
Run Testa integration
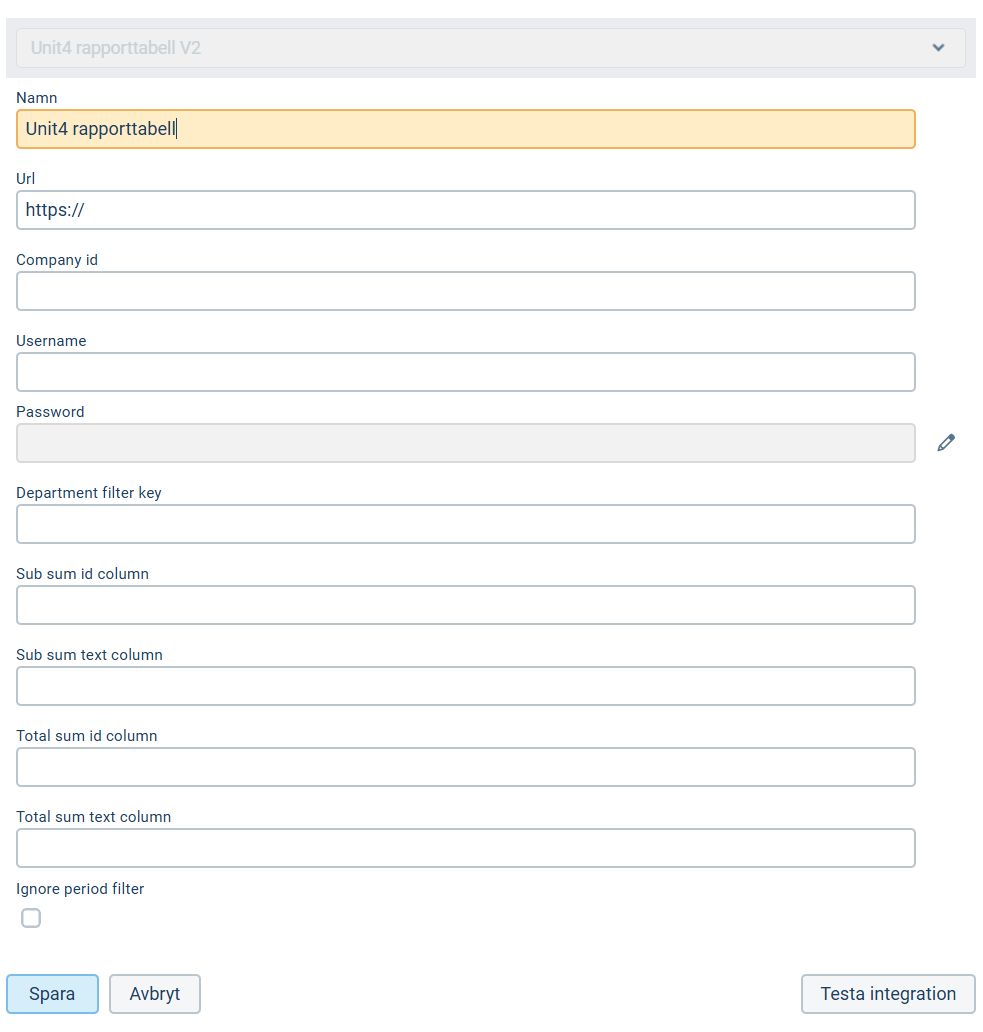point(887,994)
